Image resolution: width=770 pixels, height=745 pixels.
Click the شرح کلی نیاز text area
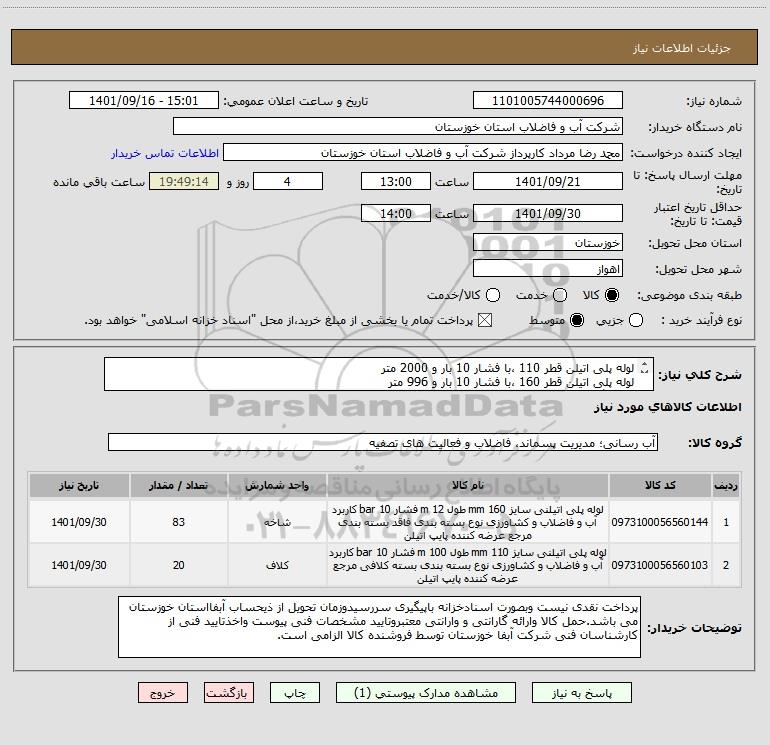point(379,374)
